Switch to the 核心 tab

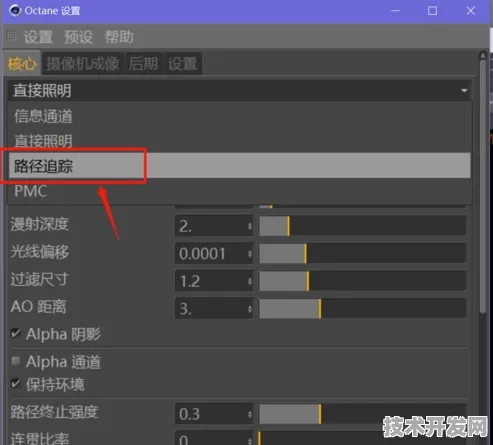click(22, 63)
